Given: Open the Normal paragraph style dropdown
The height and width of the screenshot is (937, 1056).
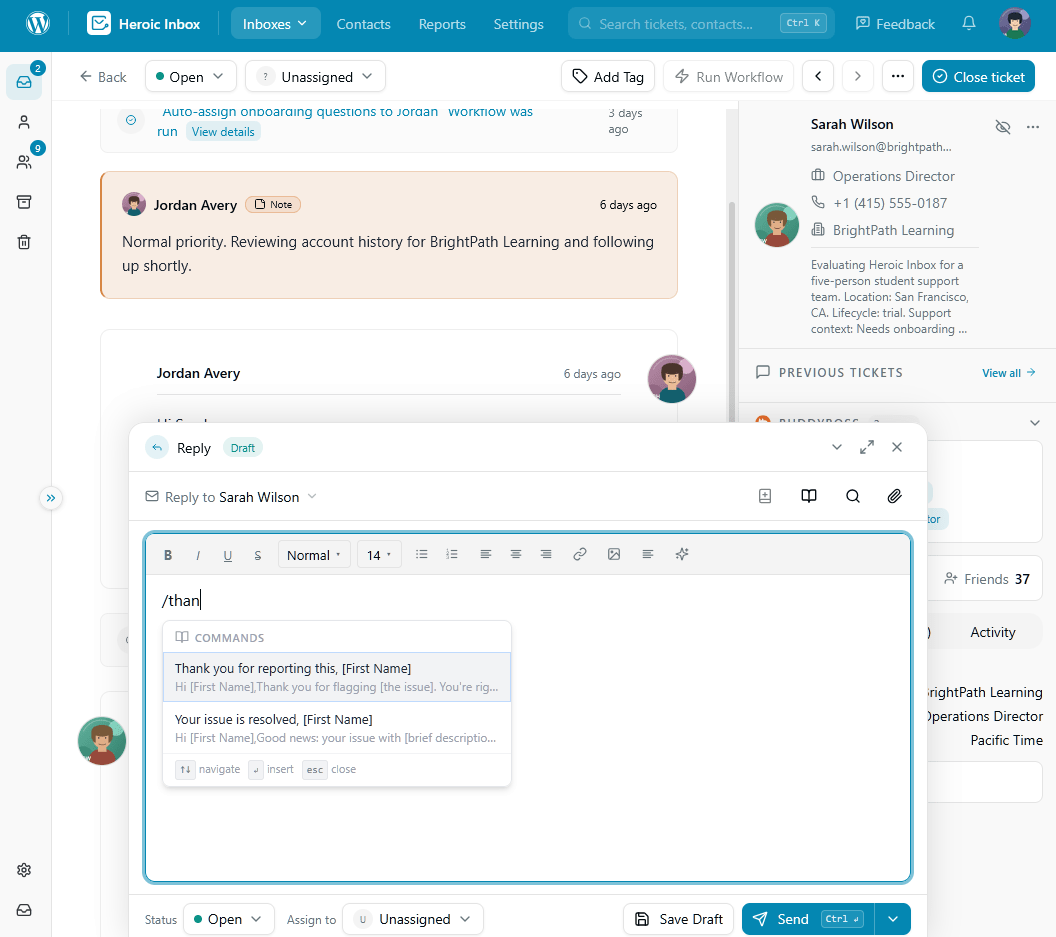Looking at the screenshot, I should point(314,554).
